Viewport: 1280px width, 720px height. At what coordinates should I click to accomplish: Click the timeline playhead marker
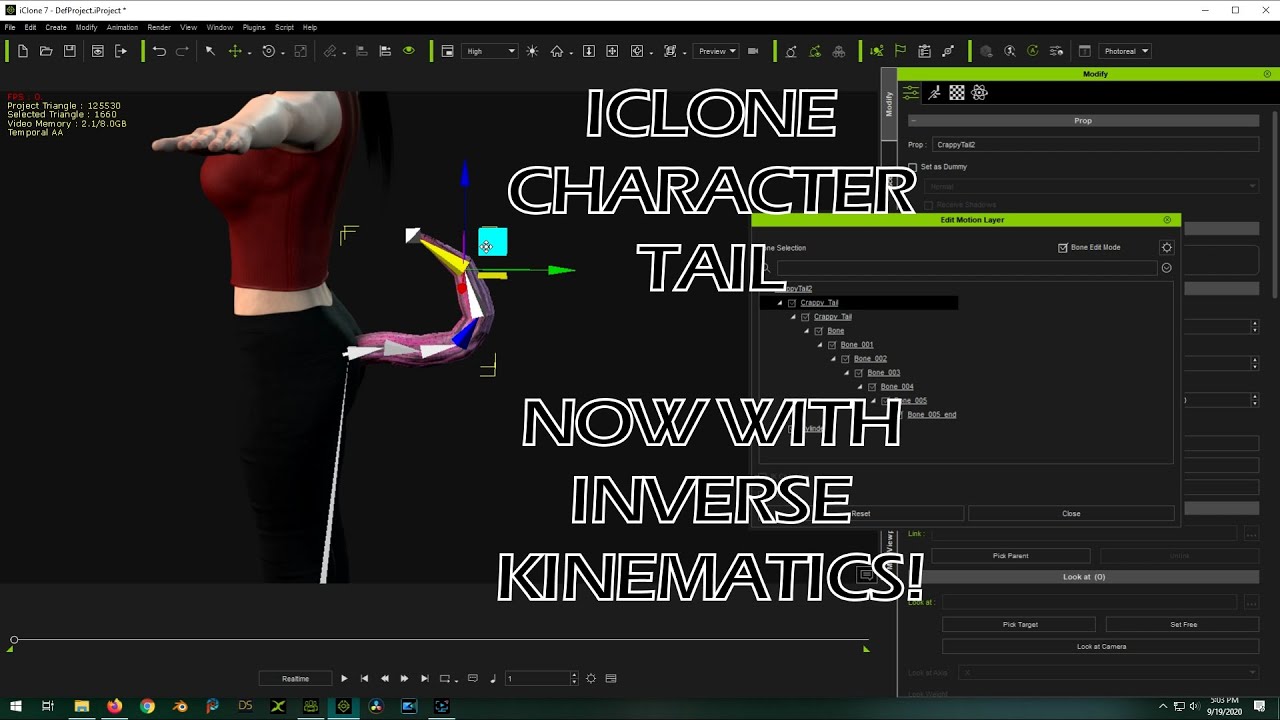[x=14, y=640]
